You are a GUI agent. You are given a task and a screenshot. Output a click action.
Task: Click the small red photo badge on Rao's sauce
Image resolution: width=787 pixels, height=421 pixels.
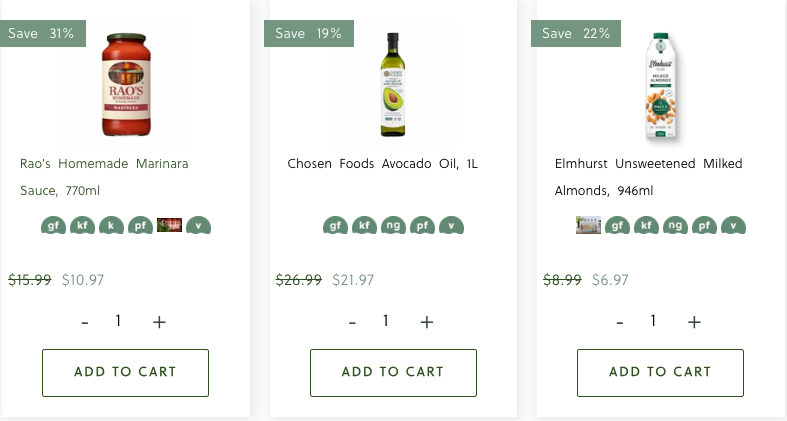click(x=169, y=225)
